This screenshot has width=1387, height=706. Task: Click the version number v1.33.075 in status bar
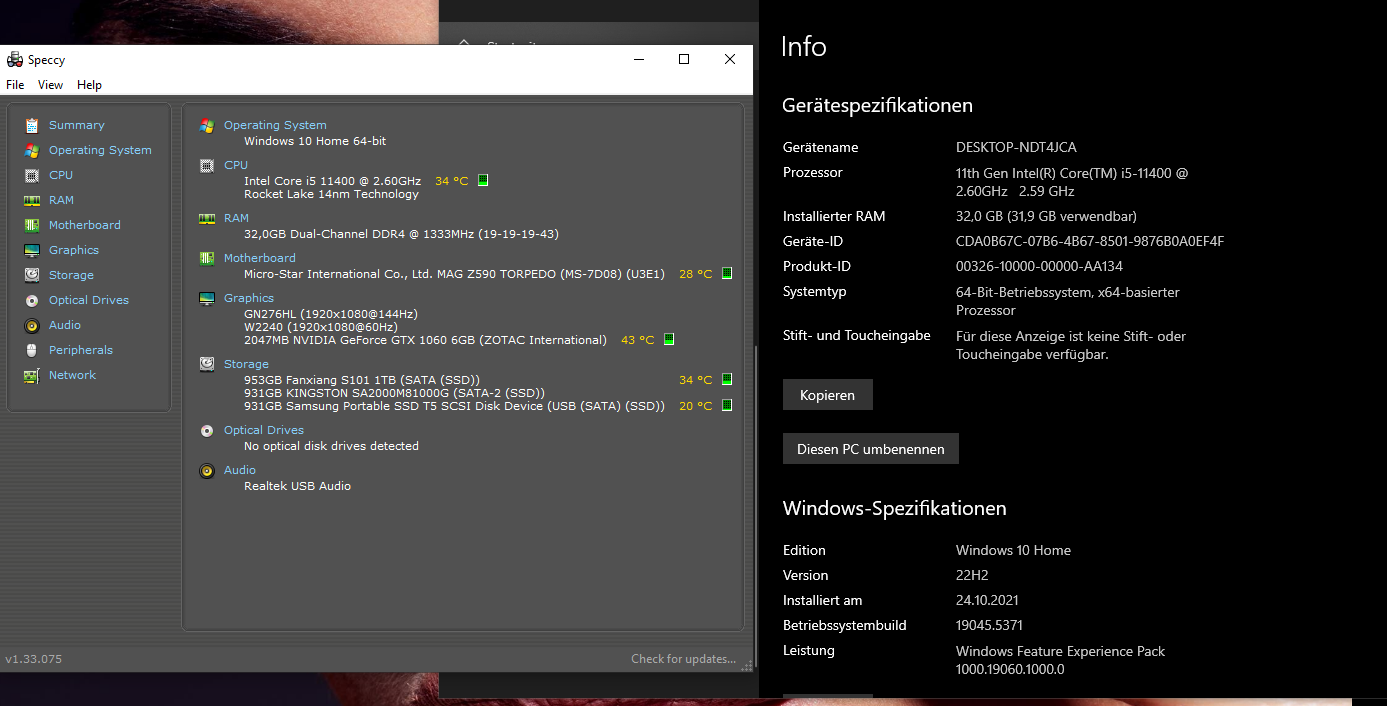(x=33, y=659)
